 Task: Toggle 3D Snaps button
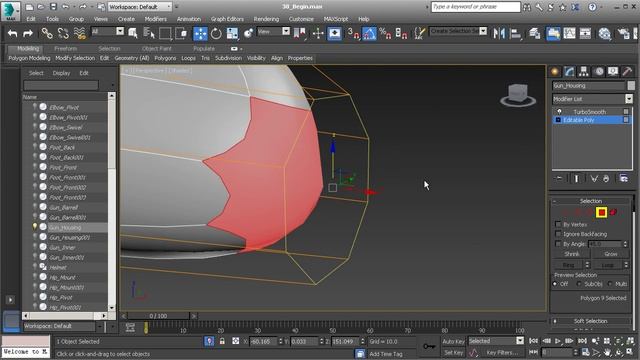coord(353,33)
